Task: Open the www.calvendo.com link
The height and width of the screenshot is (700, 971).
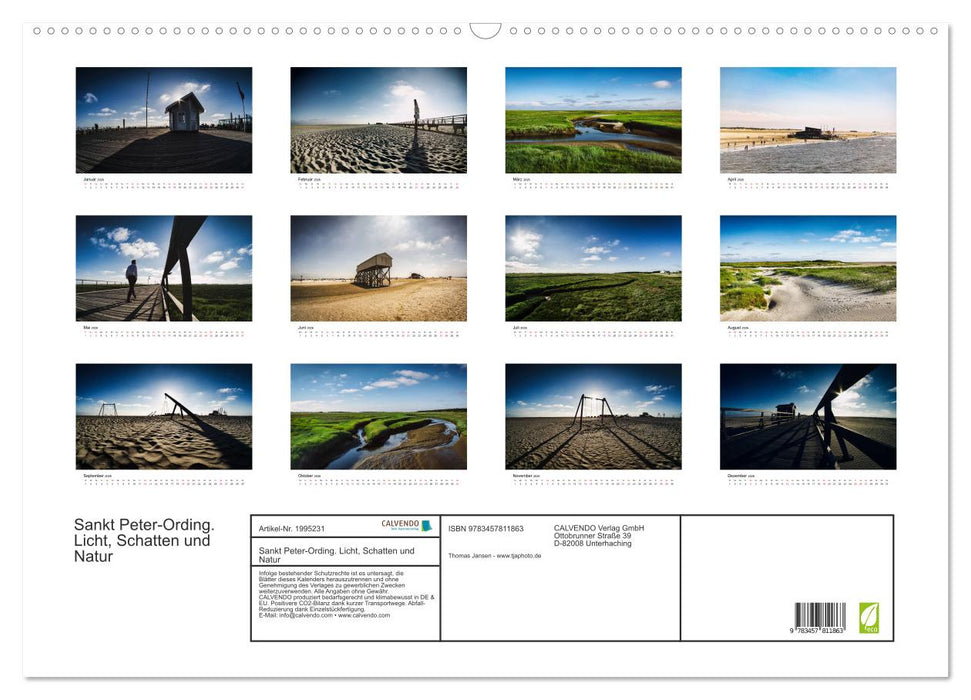Action: point(365,616)
